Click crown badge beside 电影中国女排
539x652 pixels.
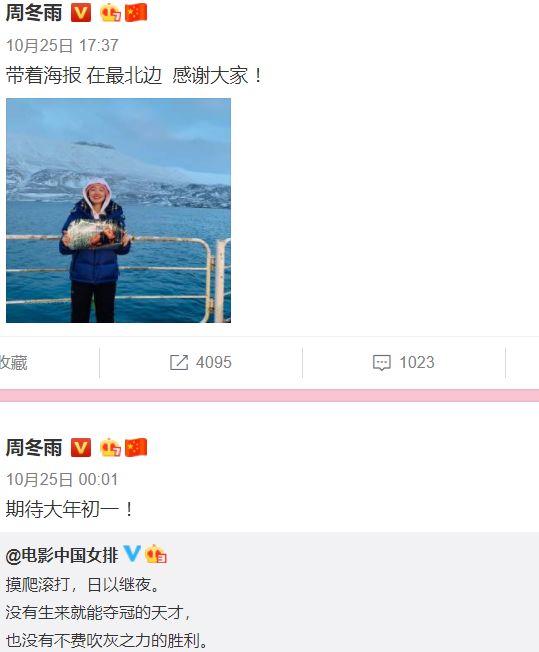pyautogui.click(x=156, y=554)
